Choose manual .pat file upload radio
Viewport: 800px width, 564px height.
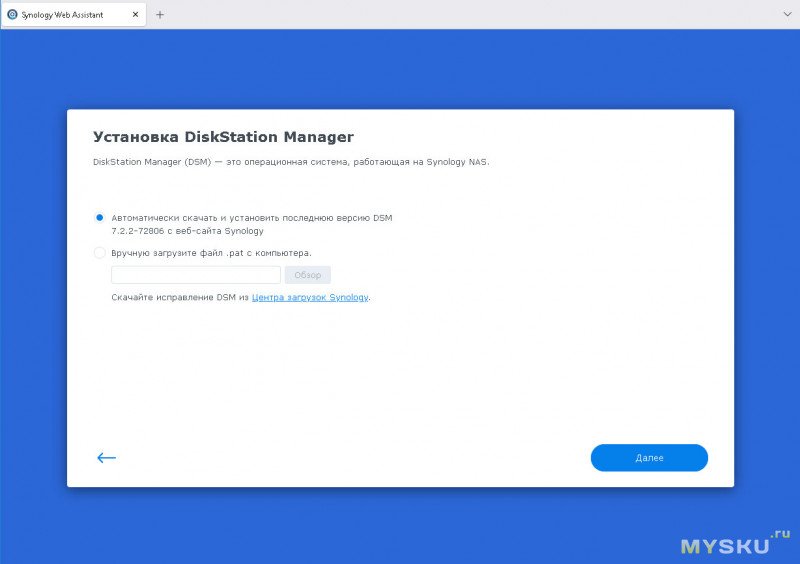(99, 253)
